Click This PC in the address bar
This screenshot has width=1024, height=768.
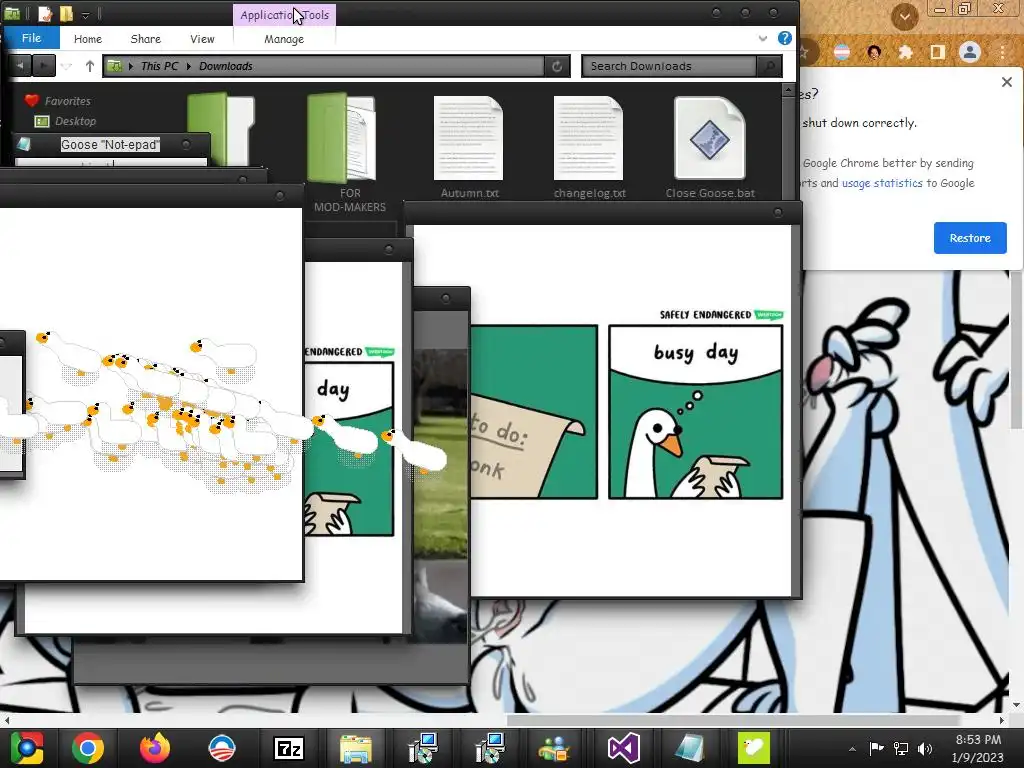pyautogui.click(x=159, y=66)
